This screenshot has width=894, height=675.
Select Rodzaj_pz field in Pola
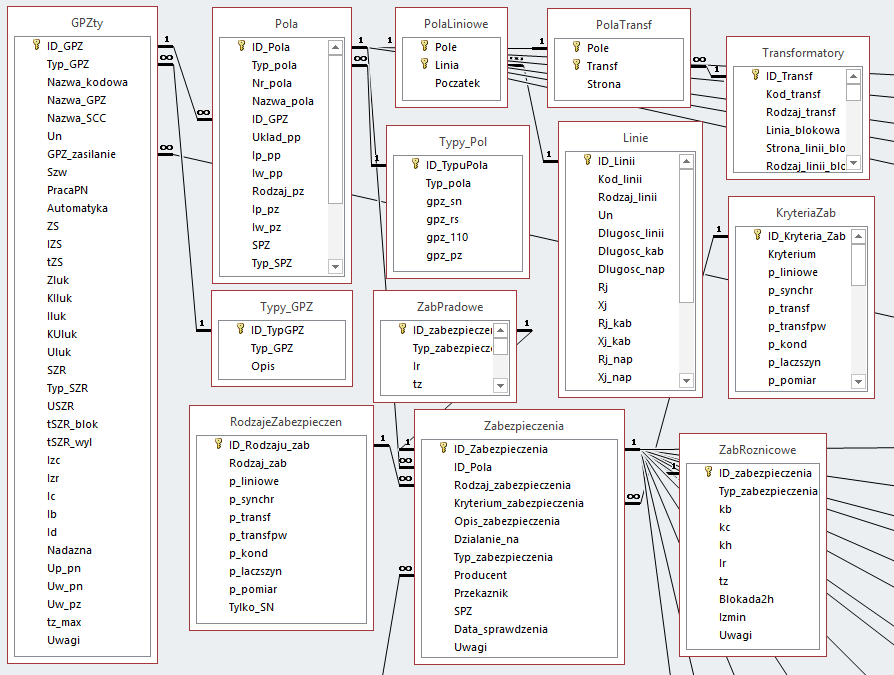coord(278,192)
